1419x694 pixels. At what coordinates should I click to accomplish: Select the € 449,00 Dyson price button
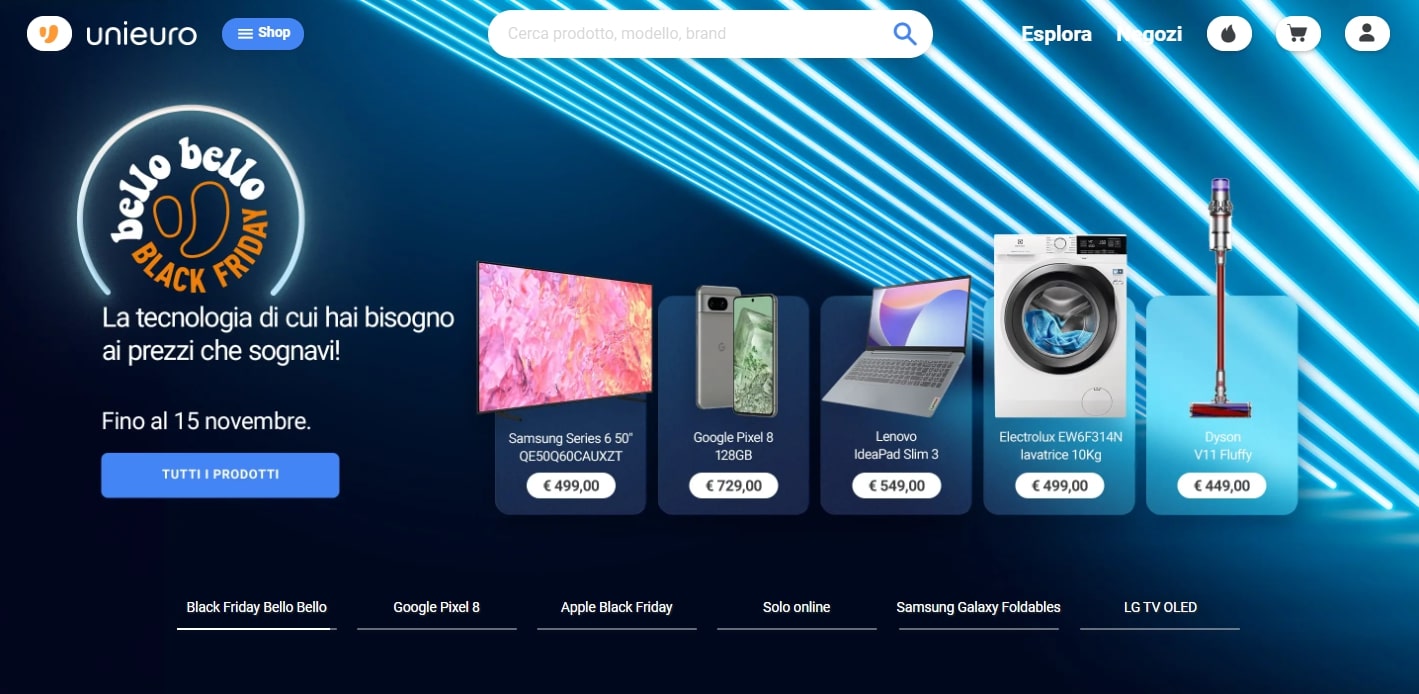coord(1221,486)
